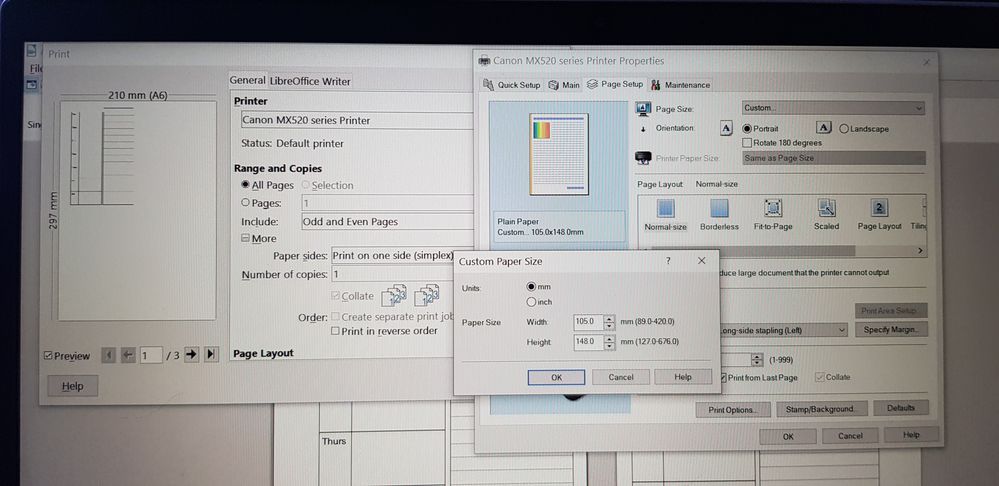Click the Portrait orientation icon

[x=726, y=128]
